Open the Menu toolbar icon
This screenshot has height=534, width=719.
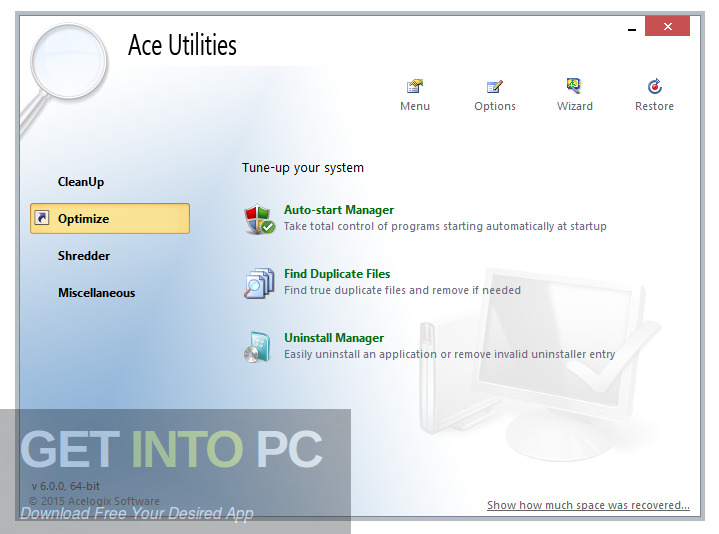point(415,86)
